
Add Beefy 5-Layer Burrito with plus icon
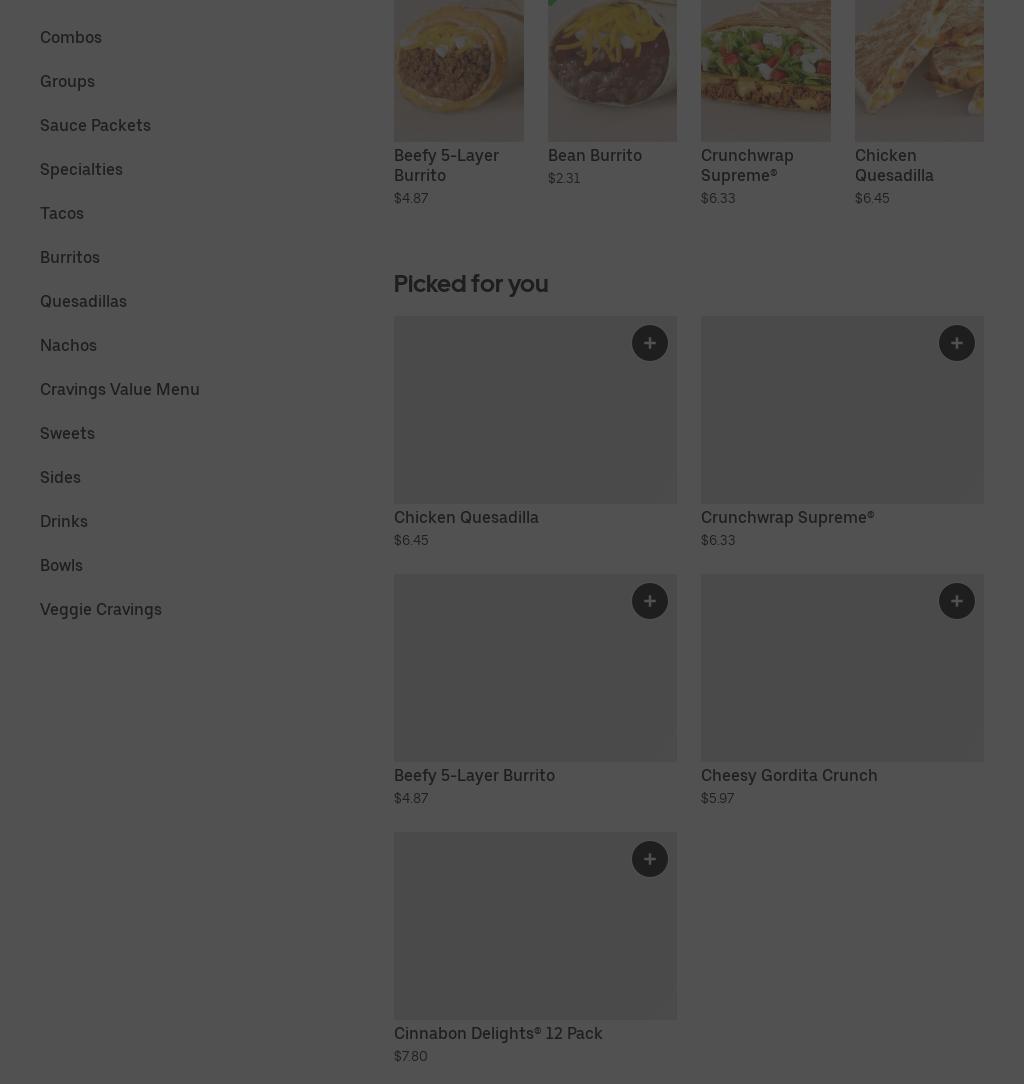click(x=649, y=601)
